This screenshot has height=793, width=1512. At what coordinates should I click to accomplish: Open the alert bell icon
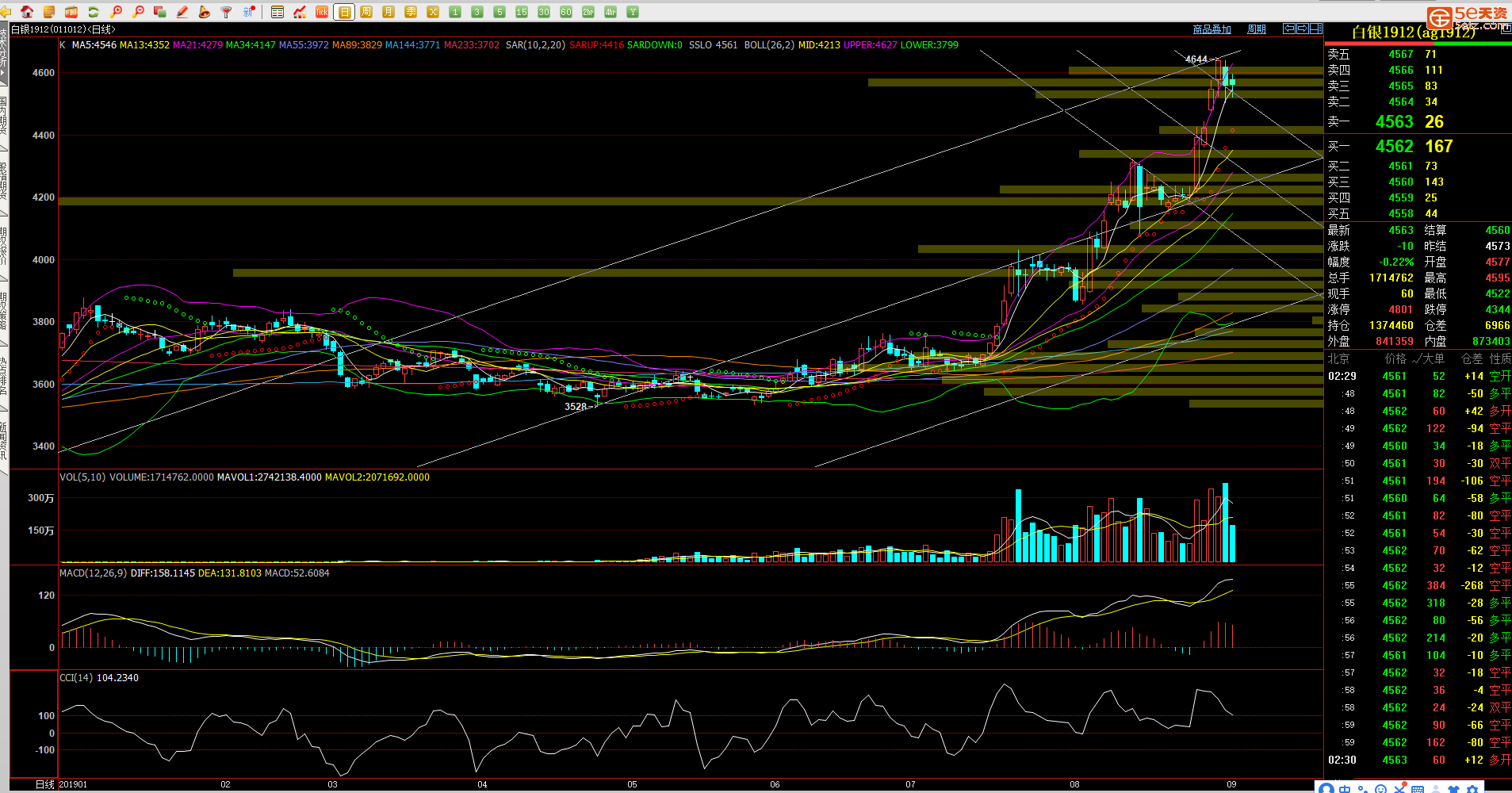coord(205,12)
